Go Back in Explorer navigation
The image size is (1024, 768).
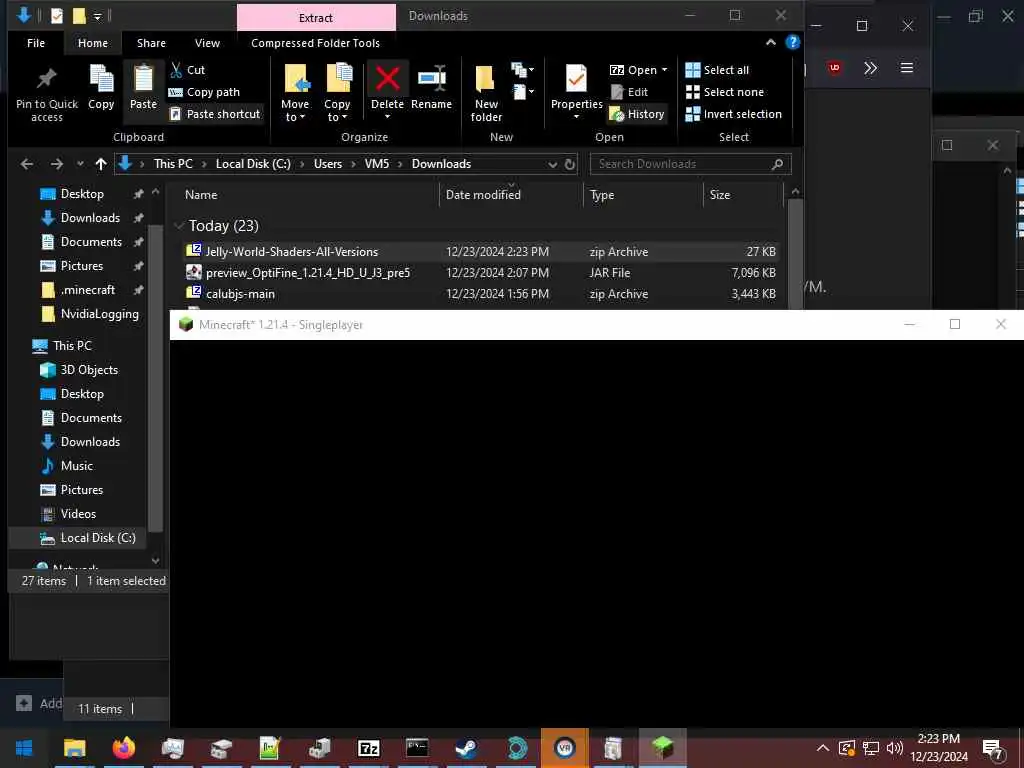[x=27, y=164]
